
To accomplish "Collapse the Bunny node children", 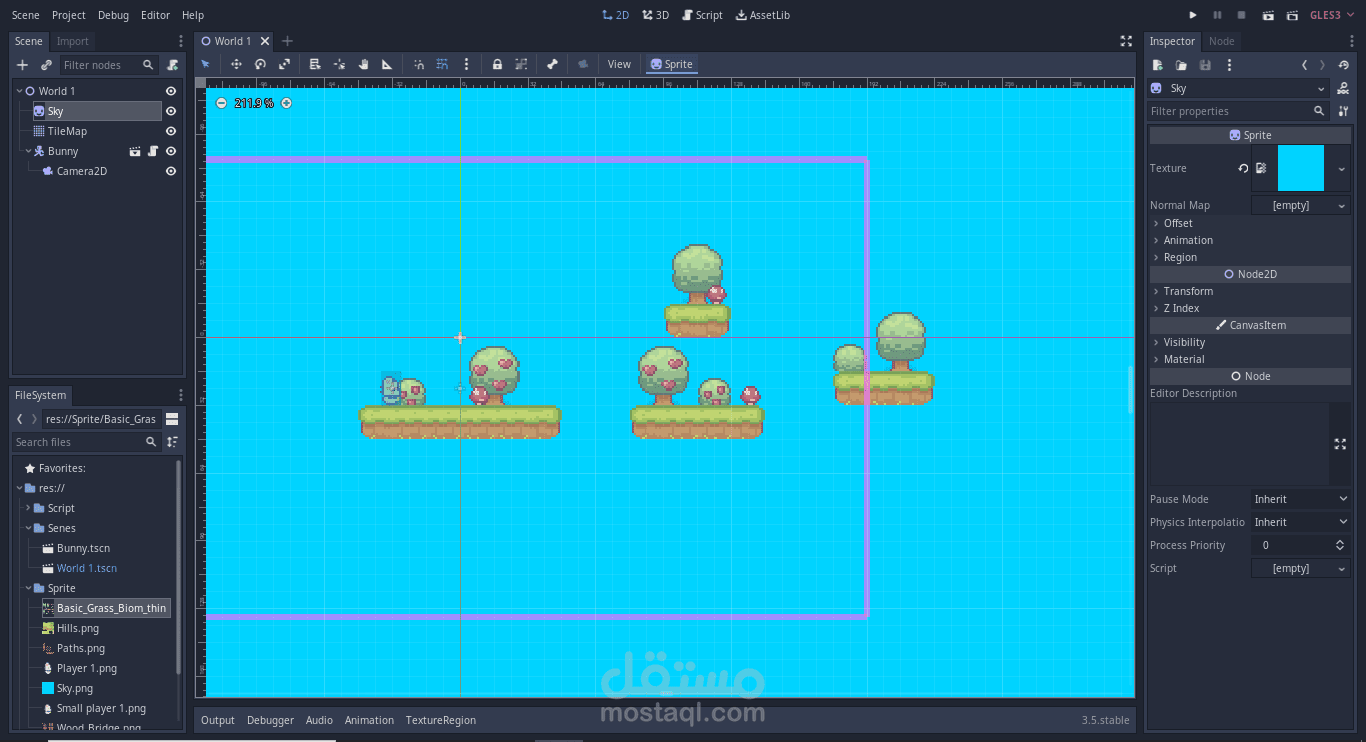I will (x=29, y=151).
